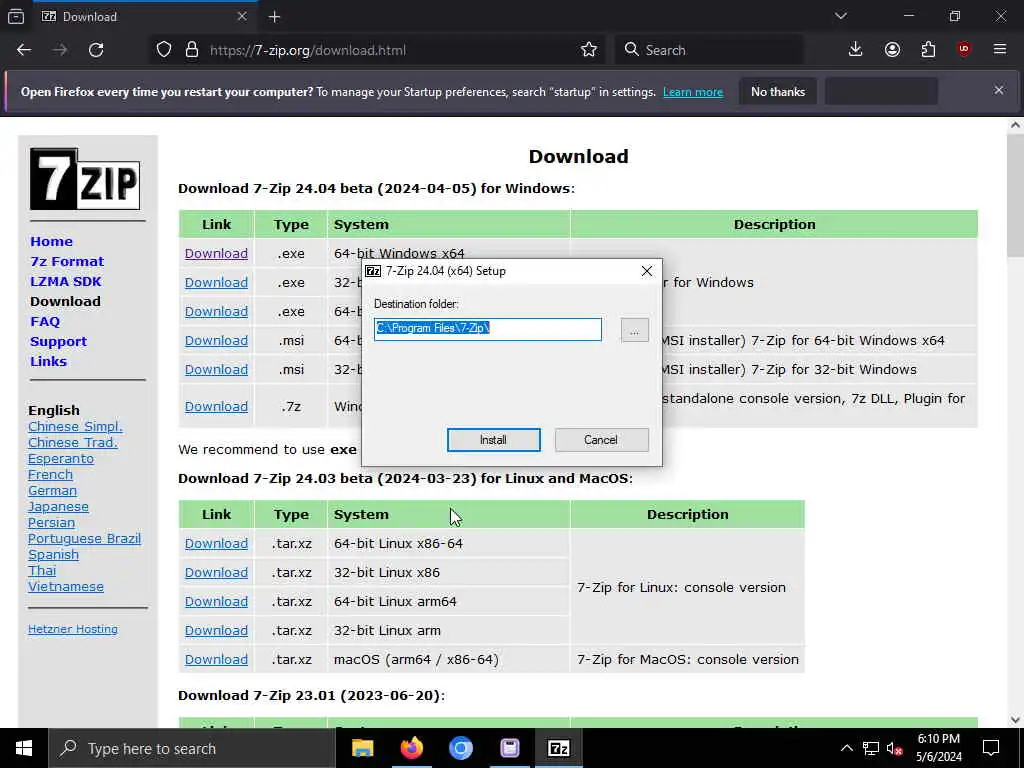The height and width of the screenshot is (768, 1024).
Task: Open the FAQ sidebar link
Action: 45,321
